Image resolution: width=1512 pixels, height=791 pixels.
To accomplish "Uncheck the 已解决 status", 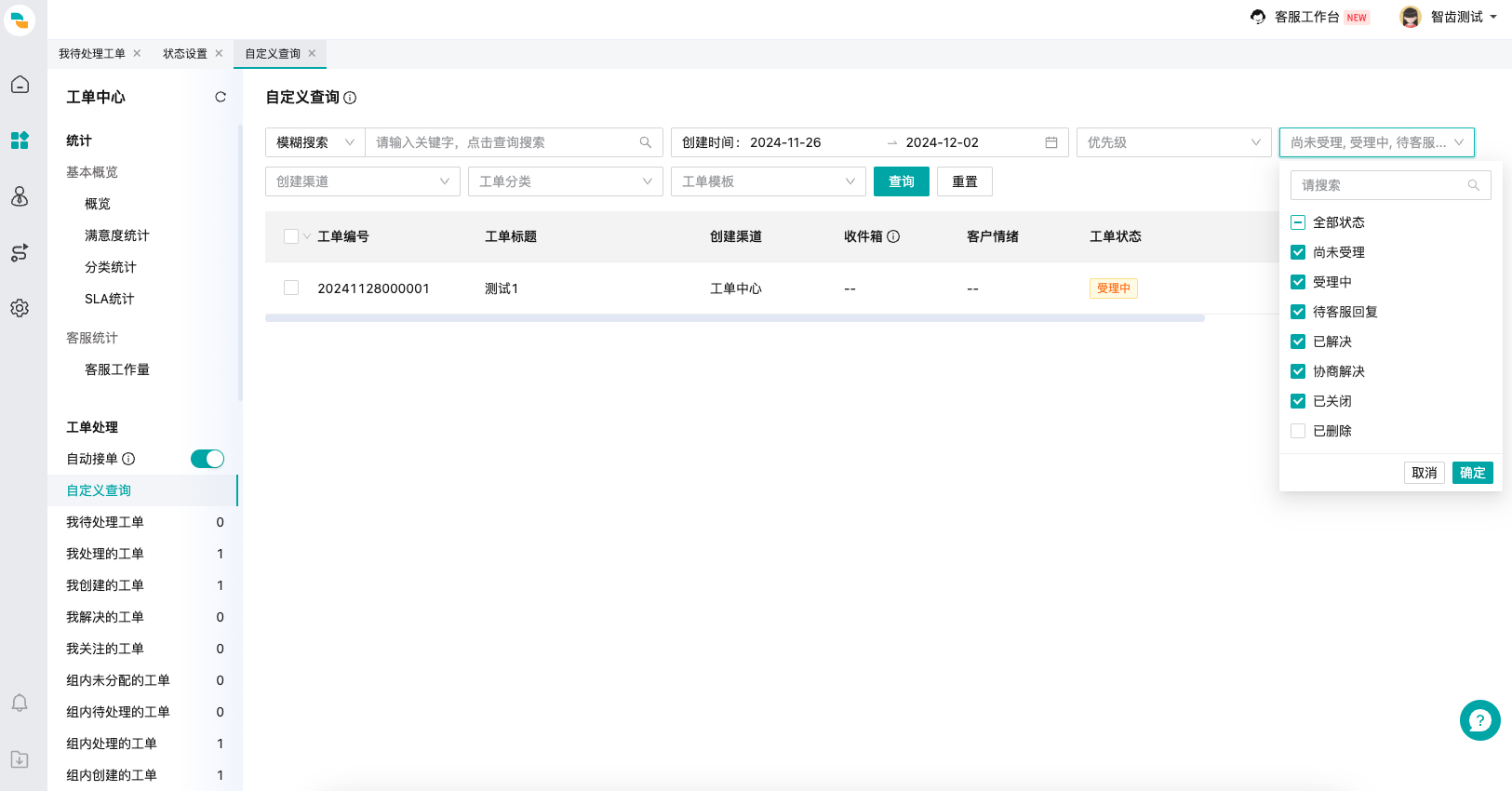I will 1298,342.
